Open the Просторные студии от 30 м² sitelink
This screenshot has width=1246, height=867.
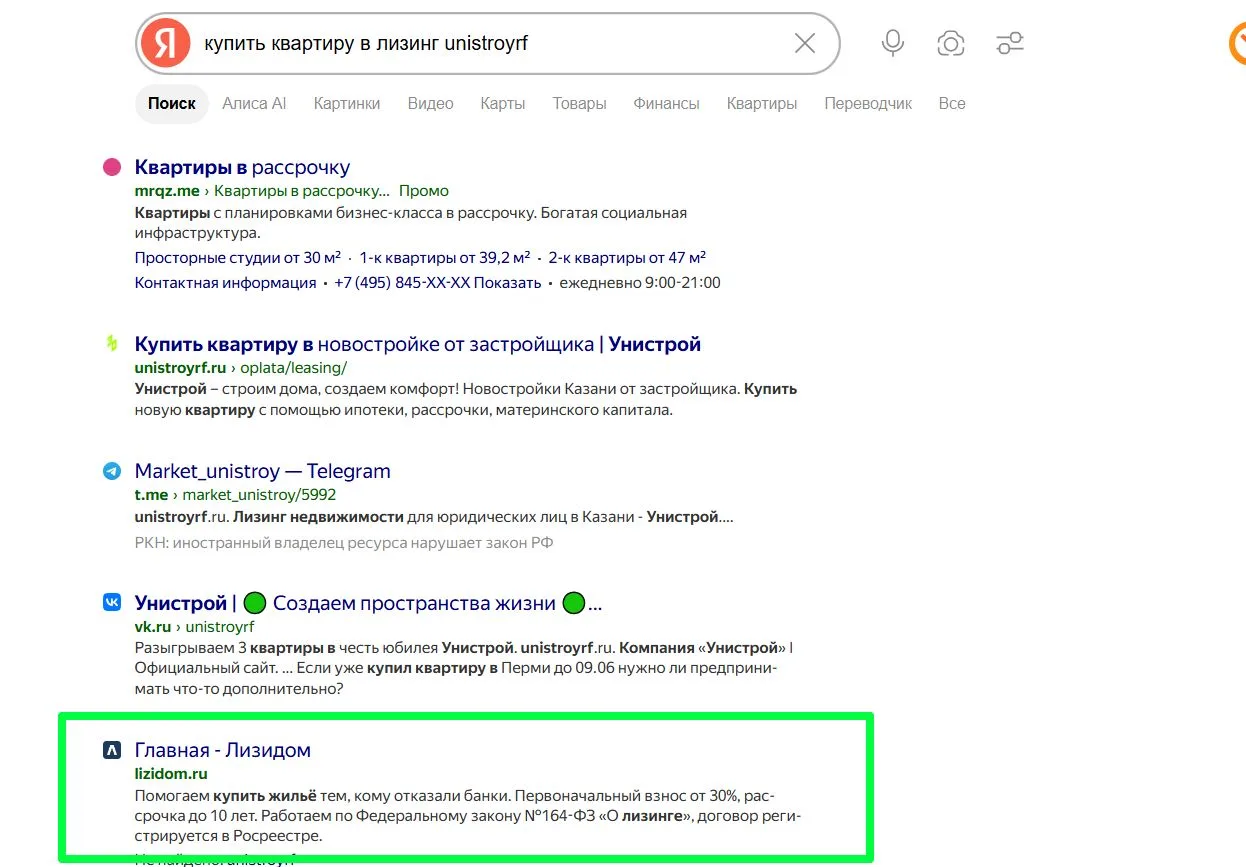pyautogui.click(x=238, y=257)
